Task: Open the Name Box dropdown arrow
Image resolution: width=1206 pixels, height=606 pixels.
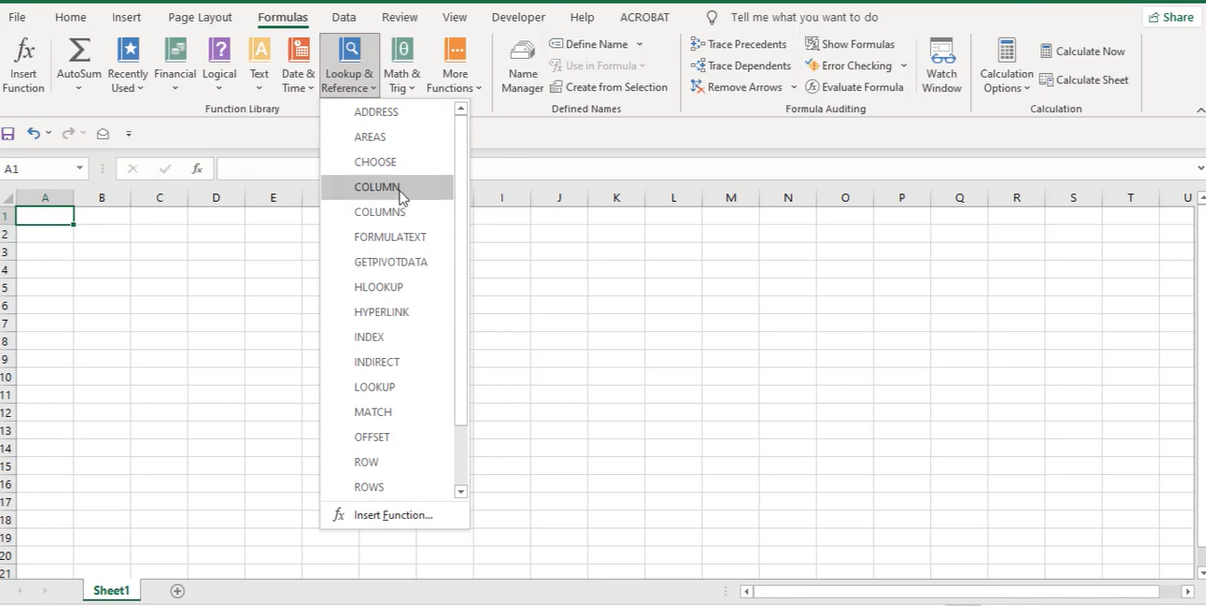Action: coord(80,169)
